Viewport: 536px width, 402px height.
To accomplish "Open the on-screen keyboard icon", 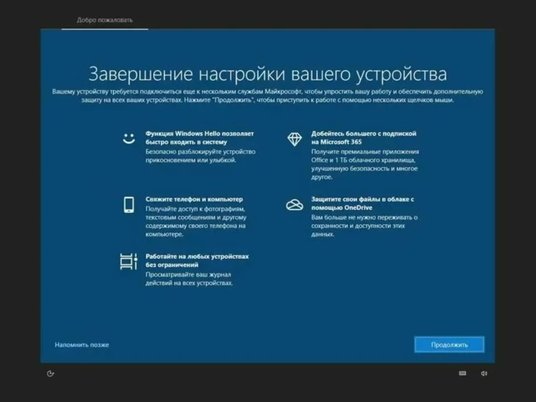I will pyautogui.click(x=462, y=373).
